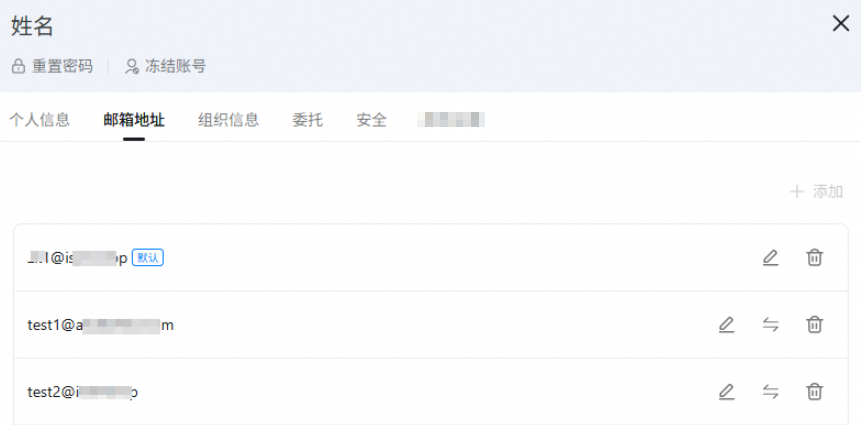Click 冻结账号 to freeze the account

click(165, 66)
